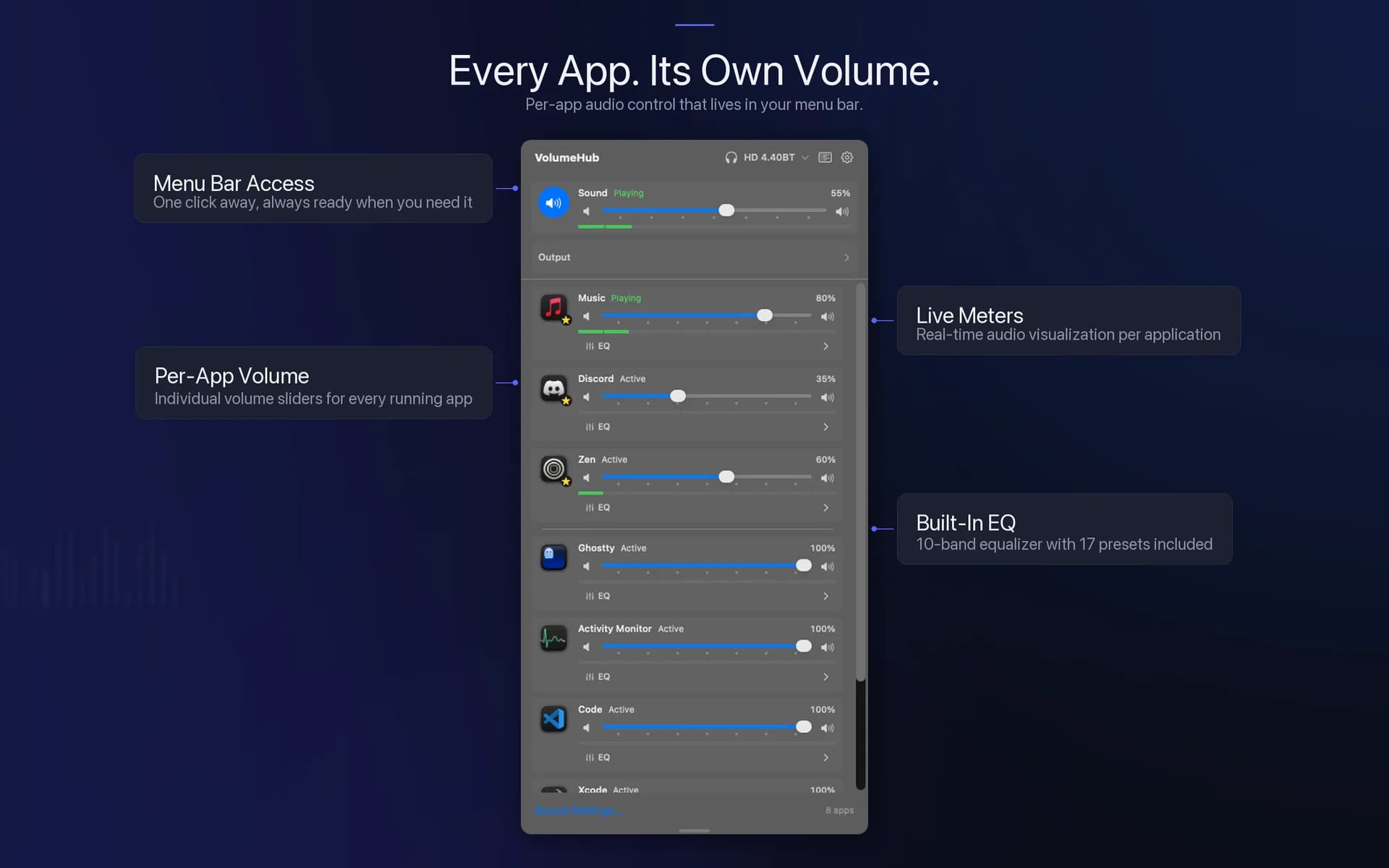Toggle the blue master speaker mute button

(553, 203)
